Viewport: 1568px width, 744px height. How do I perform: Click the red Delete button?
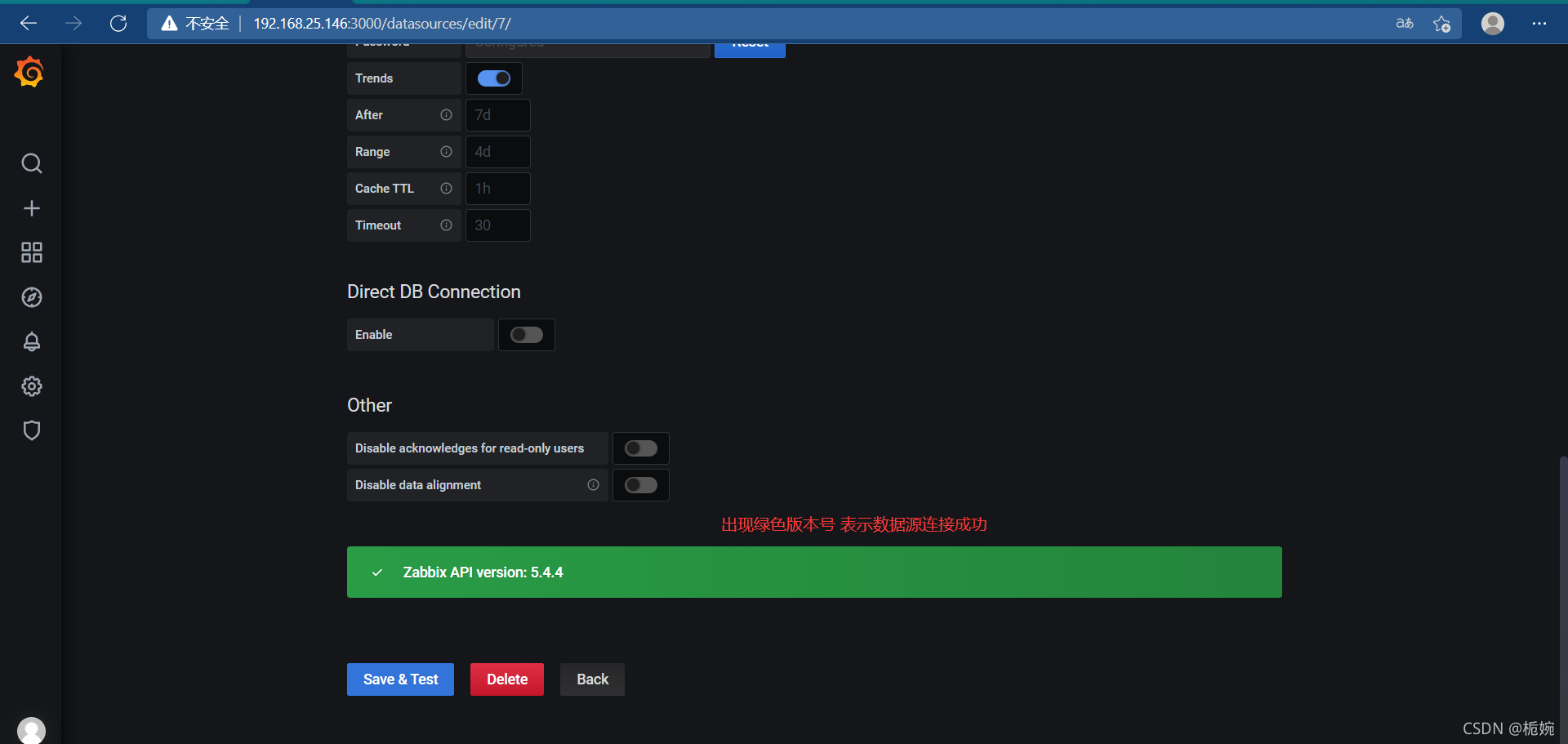507,679
